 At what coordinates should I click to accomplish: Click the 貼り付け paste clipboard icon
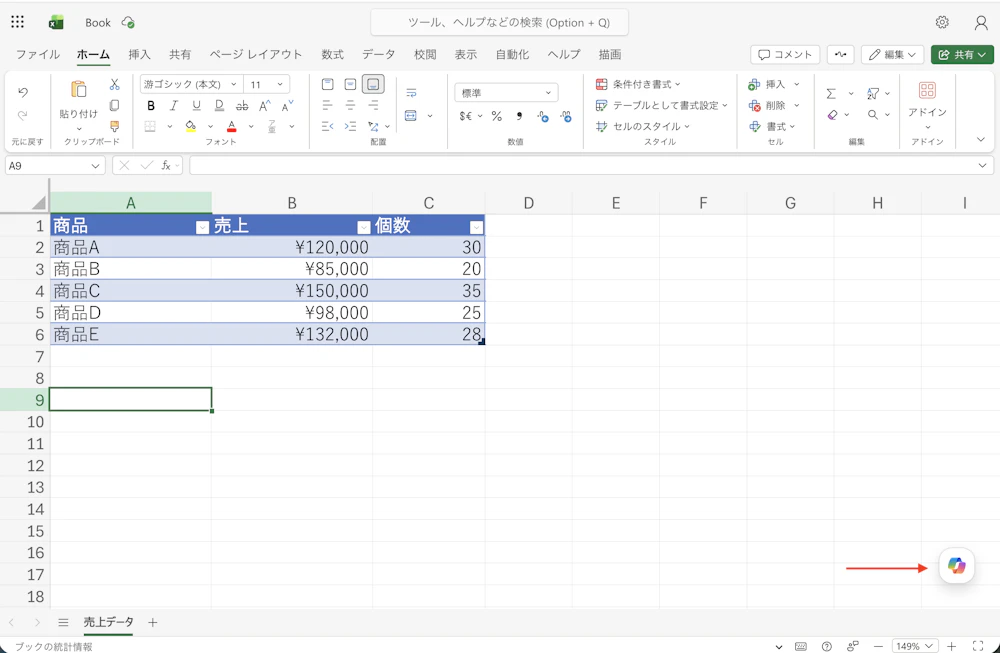point(78,89)
